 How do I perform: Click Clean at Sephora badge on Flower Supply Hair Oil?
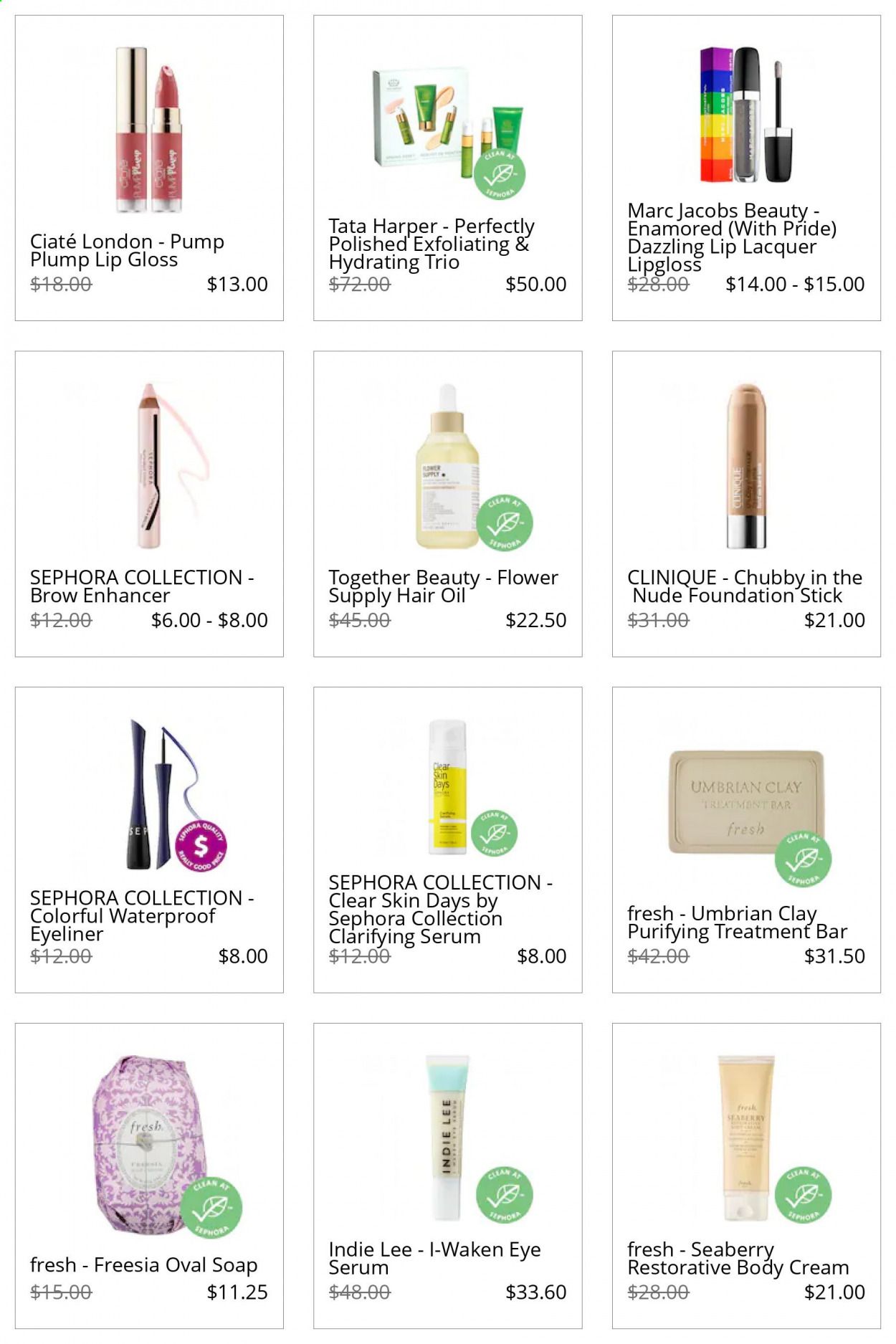(x=505, y=523)
